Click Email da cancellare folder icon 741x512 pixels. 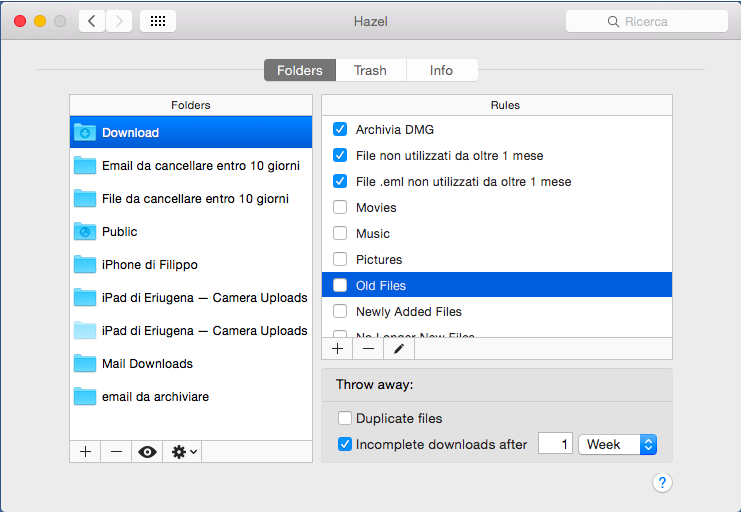coord(85,165)
